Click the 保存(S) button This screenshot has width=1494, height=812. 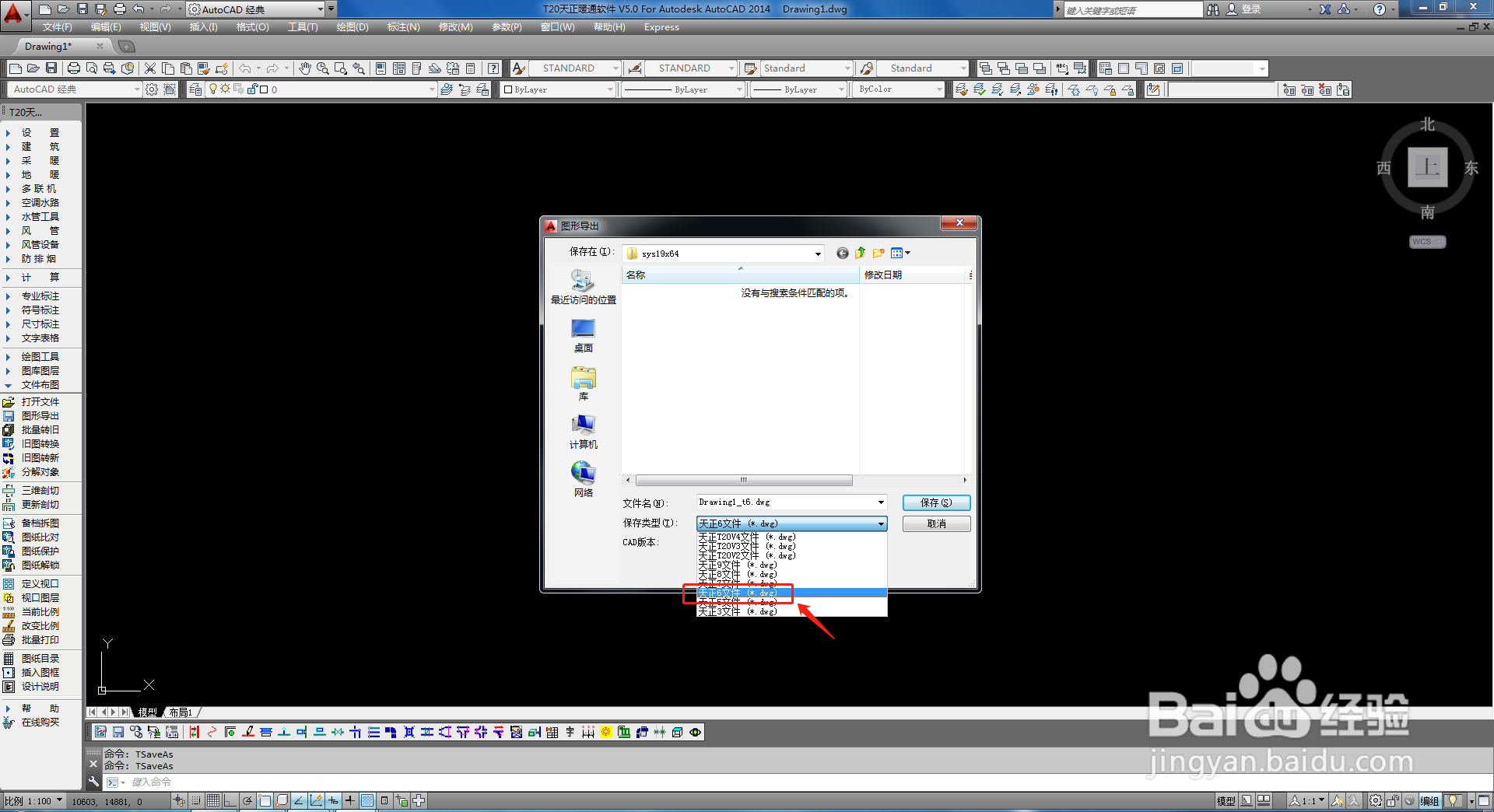(936, 502)
